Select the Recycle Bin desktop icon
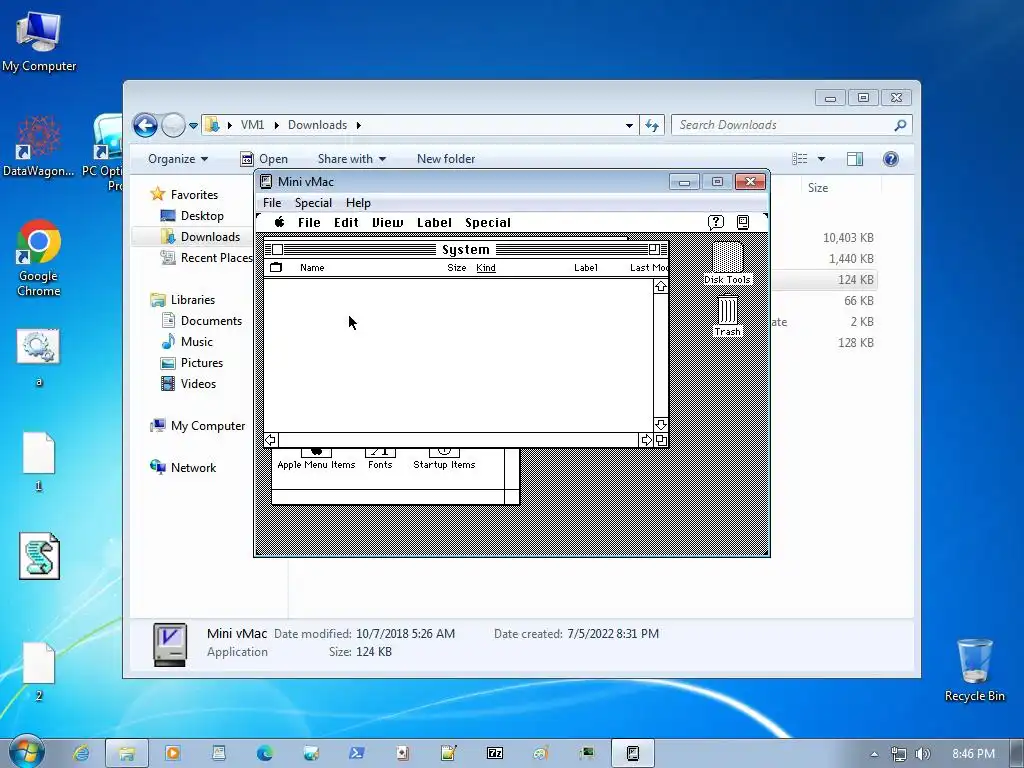 pos(974,670)
